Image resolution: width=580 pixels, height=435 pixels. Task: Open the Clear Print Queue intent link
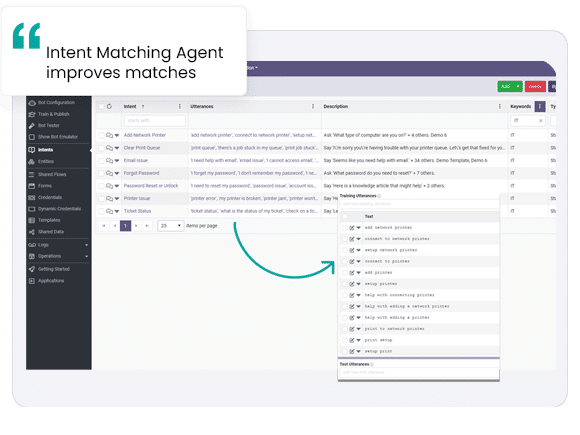tap(142, 148)
